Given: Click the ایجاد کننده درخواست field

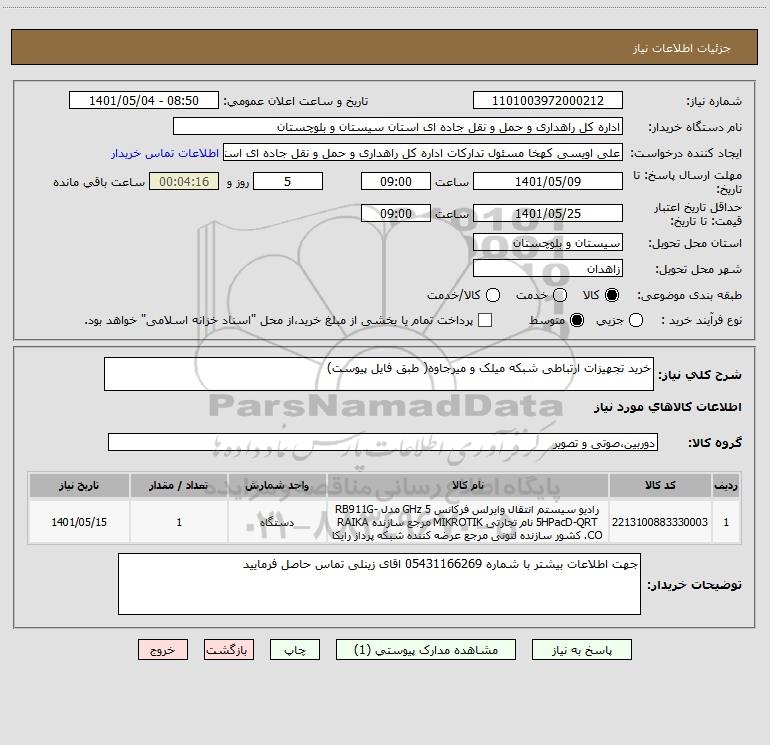Looking at the screenshot, I should pos(423,153).
